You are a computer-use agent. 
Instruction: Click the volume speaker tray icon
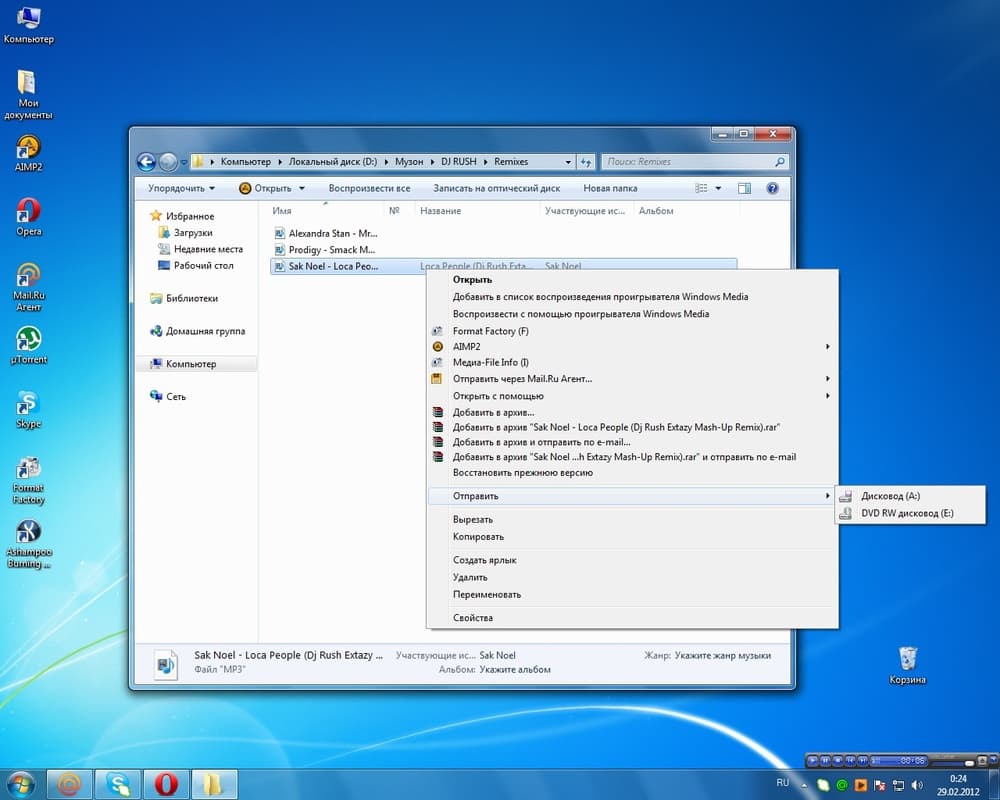[917, 785]
